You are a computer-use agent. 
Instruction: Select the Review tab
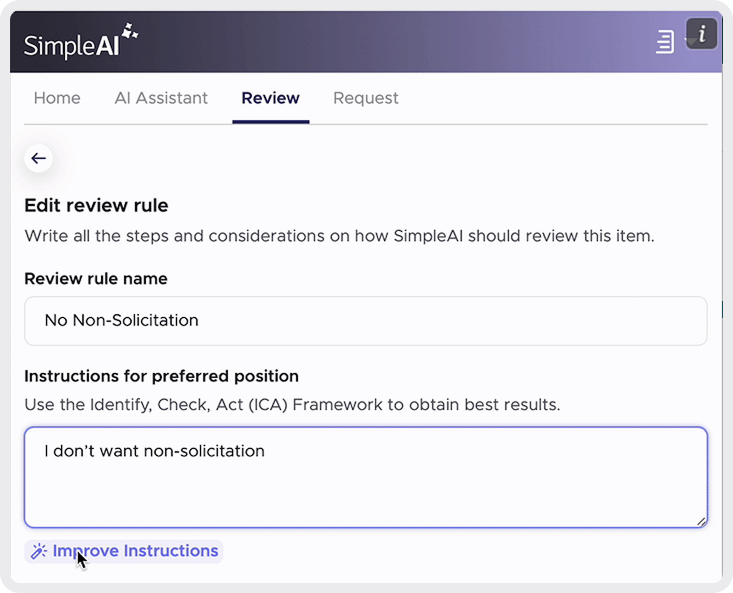coord(271,98)
